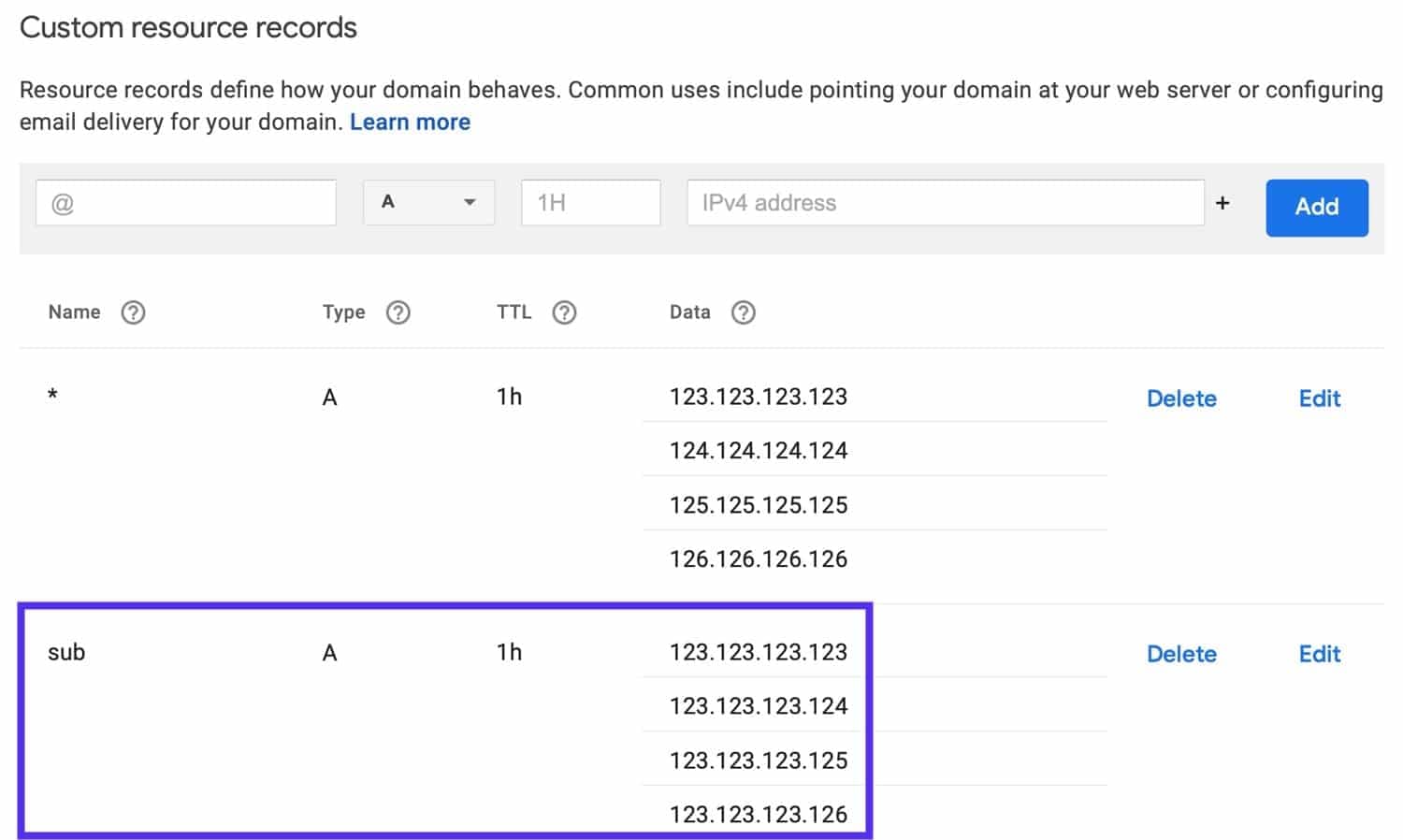Click the sub record name label
This screenshot has height=840, width=1403.
(x=65, y=652)
